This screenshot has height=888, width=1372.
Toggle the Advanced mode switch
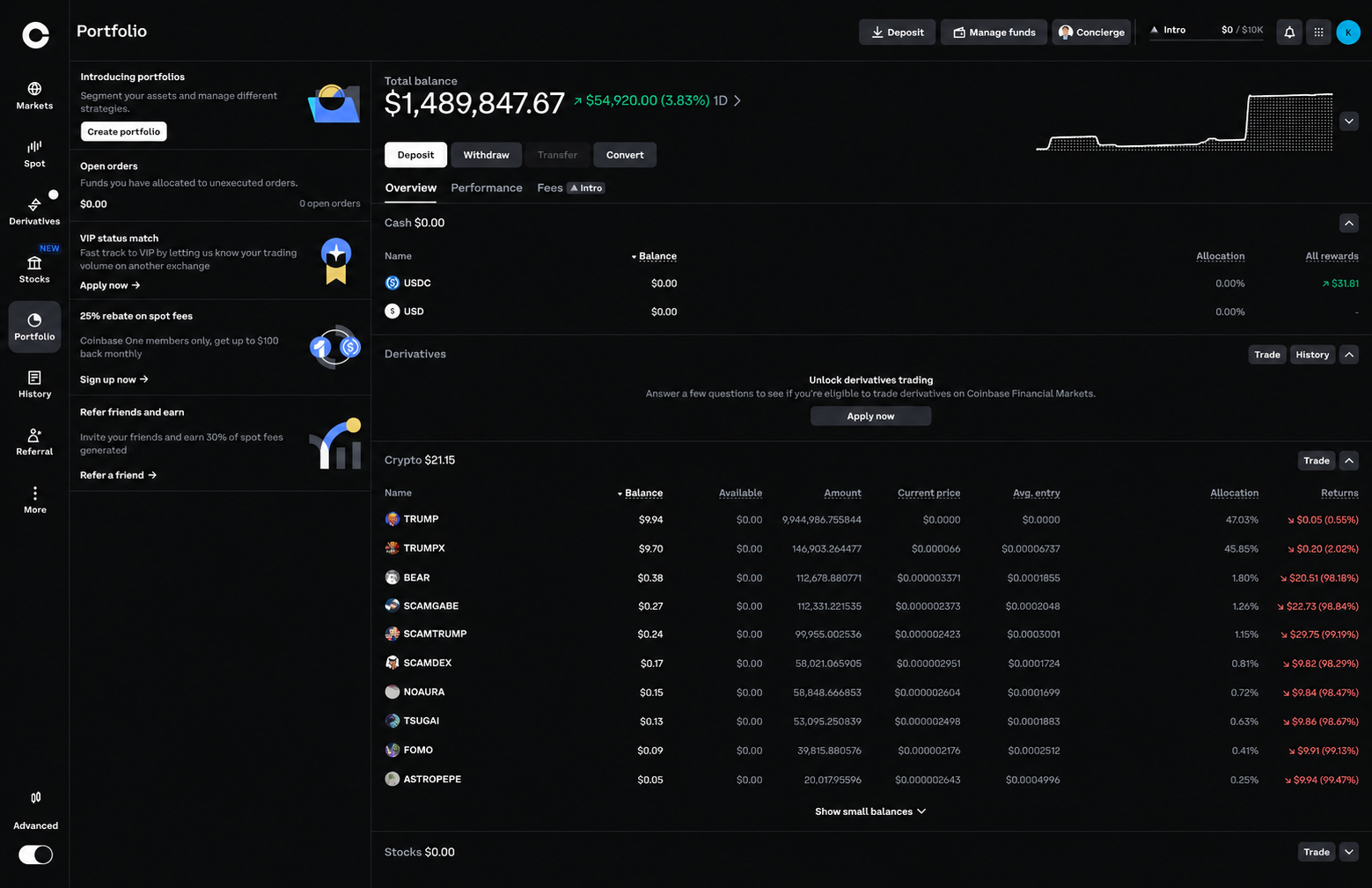click(35, 855)
